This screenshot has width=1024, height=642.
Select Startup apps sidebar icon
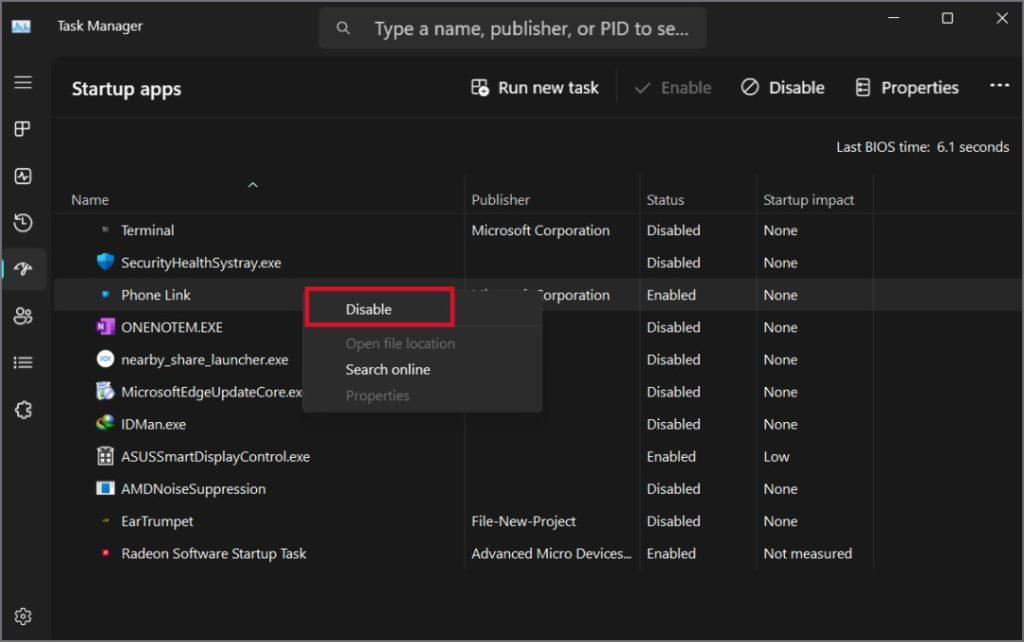[x=23, y=269]
